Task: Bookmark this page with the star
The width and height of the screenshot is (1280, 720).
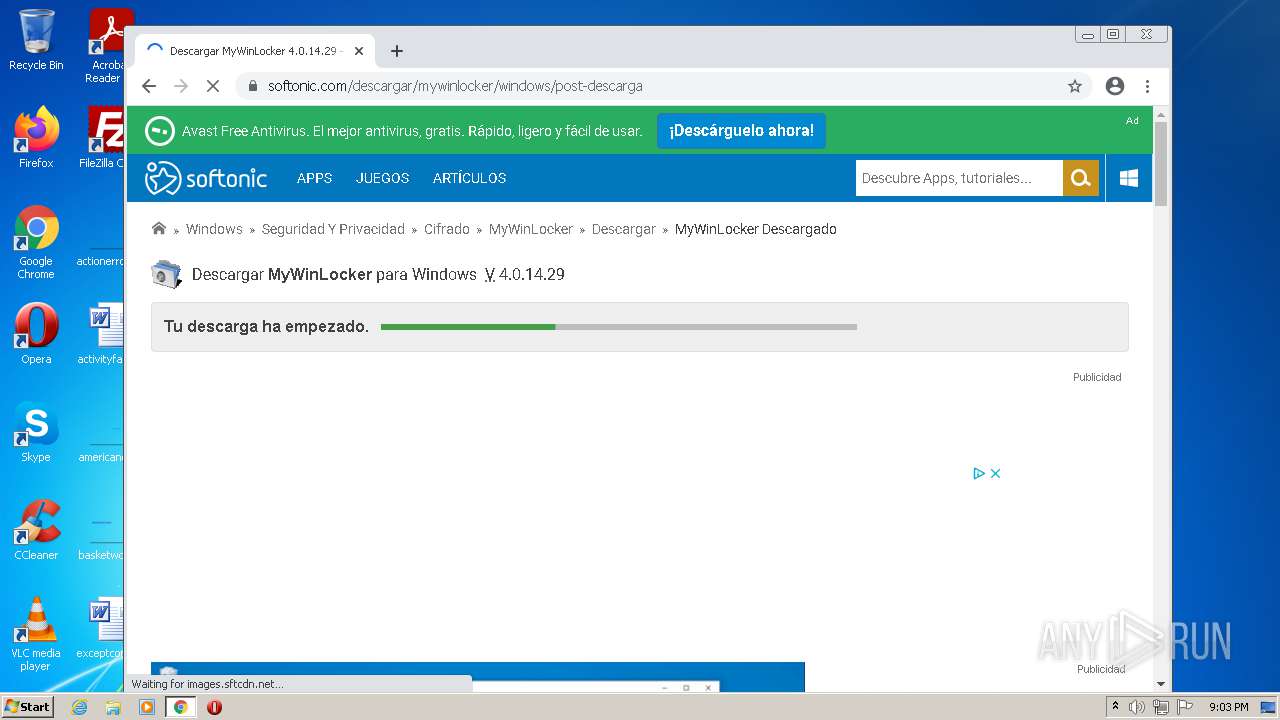Action: coord(1075,86)
